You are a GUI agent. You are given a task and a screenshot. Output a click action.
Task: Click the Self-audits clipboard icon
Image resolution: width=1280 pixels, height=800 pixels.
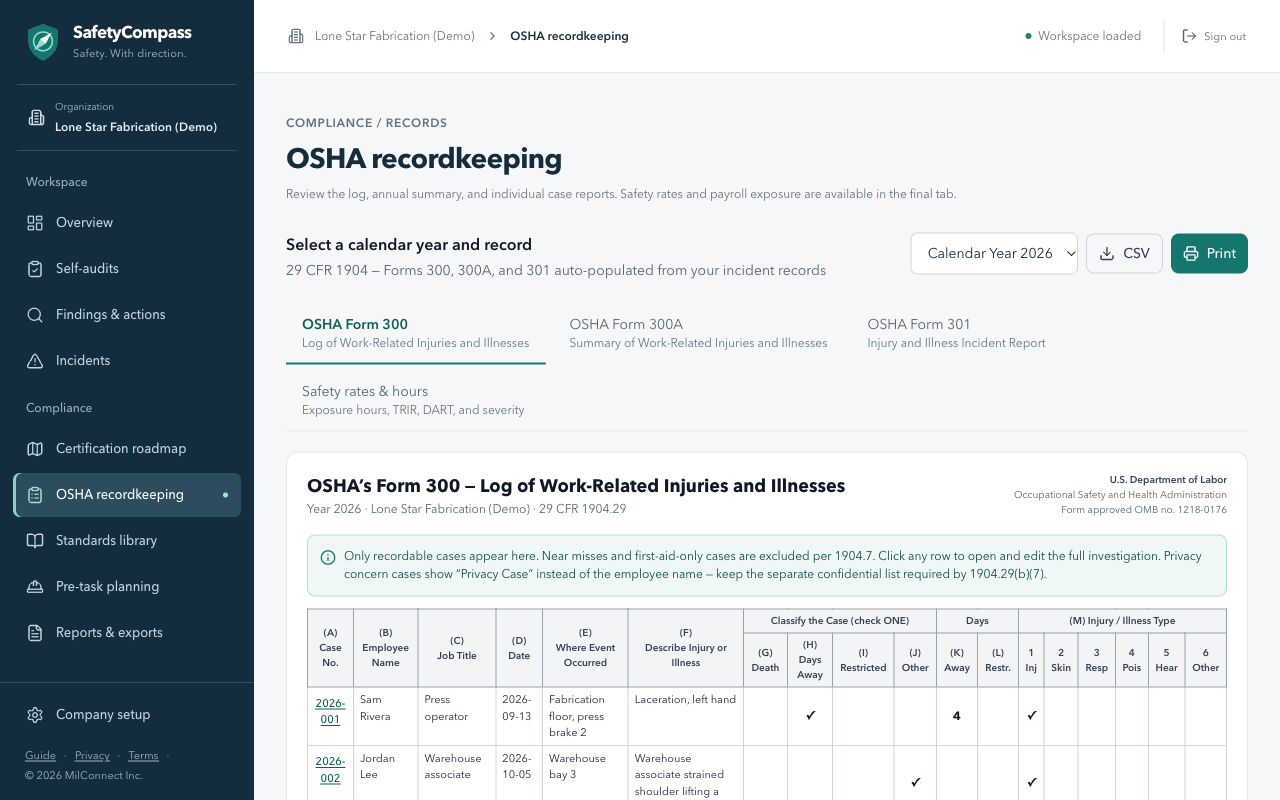35,269
